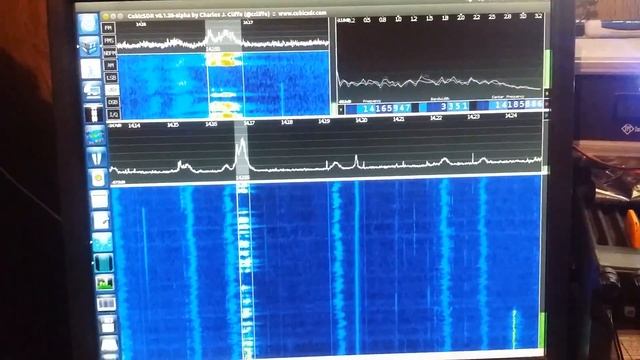The image size is (640, 360).
Task: Click the 14.24 label on main spectrum scale
Action: (511, 116)
